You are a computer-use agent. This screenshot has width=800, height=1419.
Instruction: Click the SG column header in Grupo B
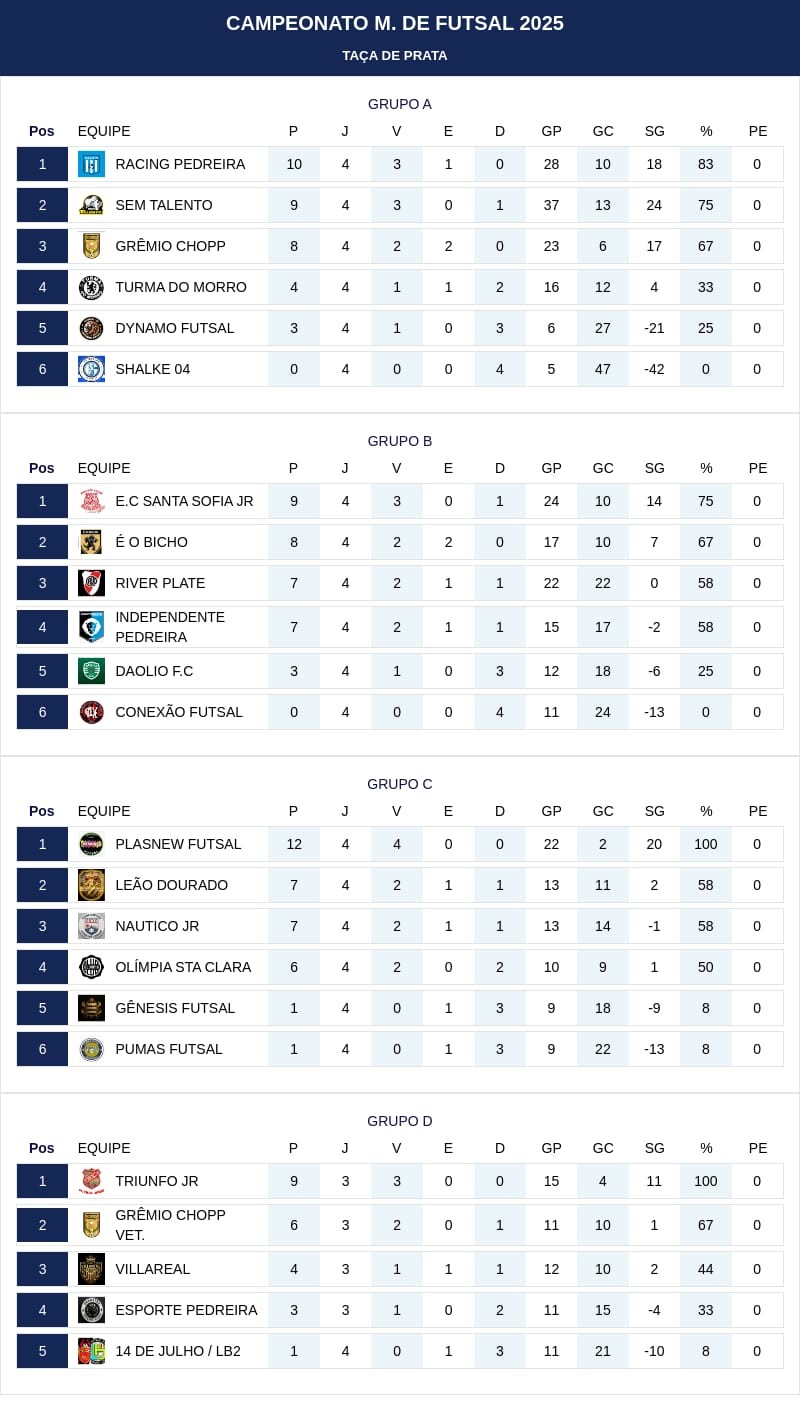tap(654, 468)
